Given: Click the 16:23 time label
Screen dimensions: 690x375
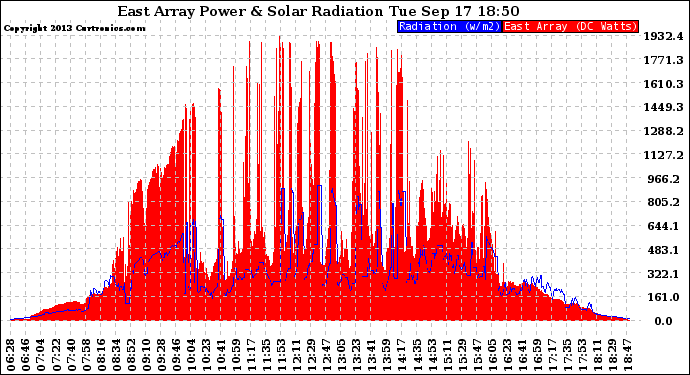Looking at the screenshot, I should [508, 354].
